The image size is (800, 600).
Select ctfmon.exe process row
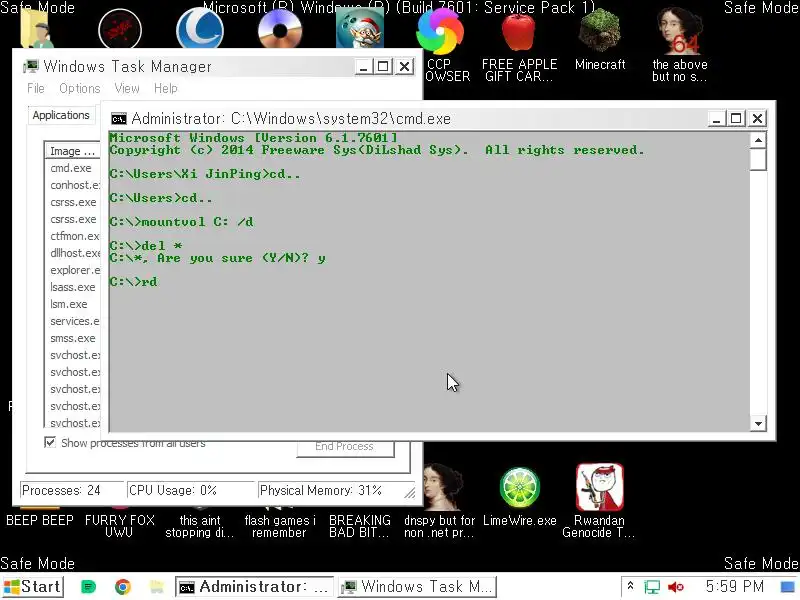click(x=73, y=236)
